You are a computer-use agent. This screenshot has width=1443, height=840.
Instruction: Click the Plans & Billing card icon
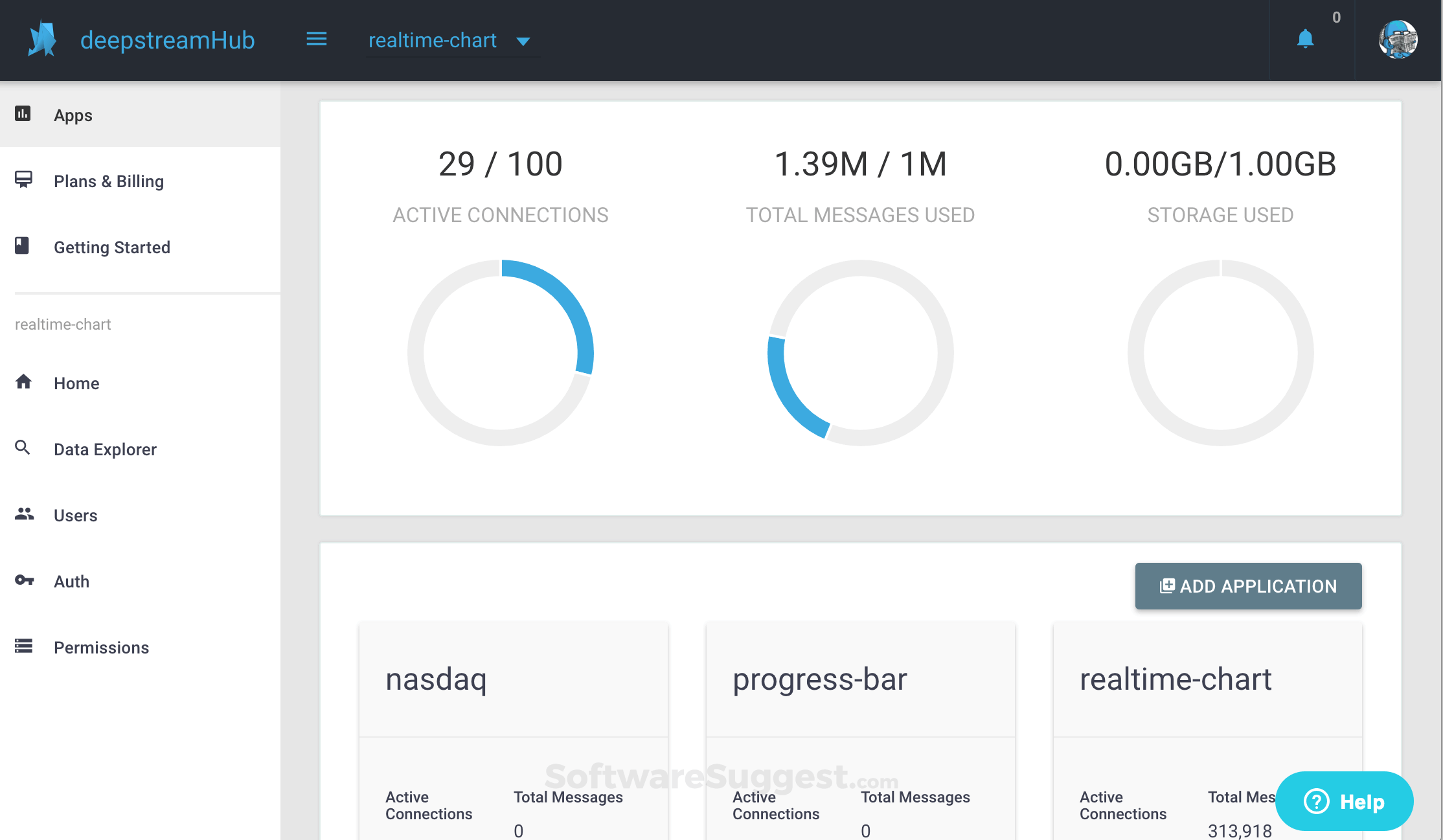tap(23, 179)
